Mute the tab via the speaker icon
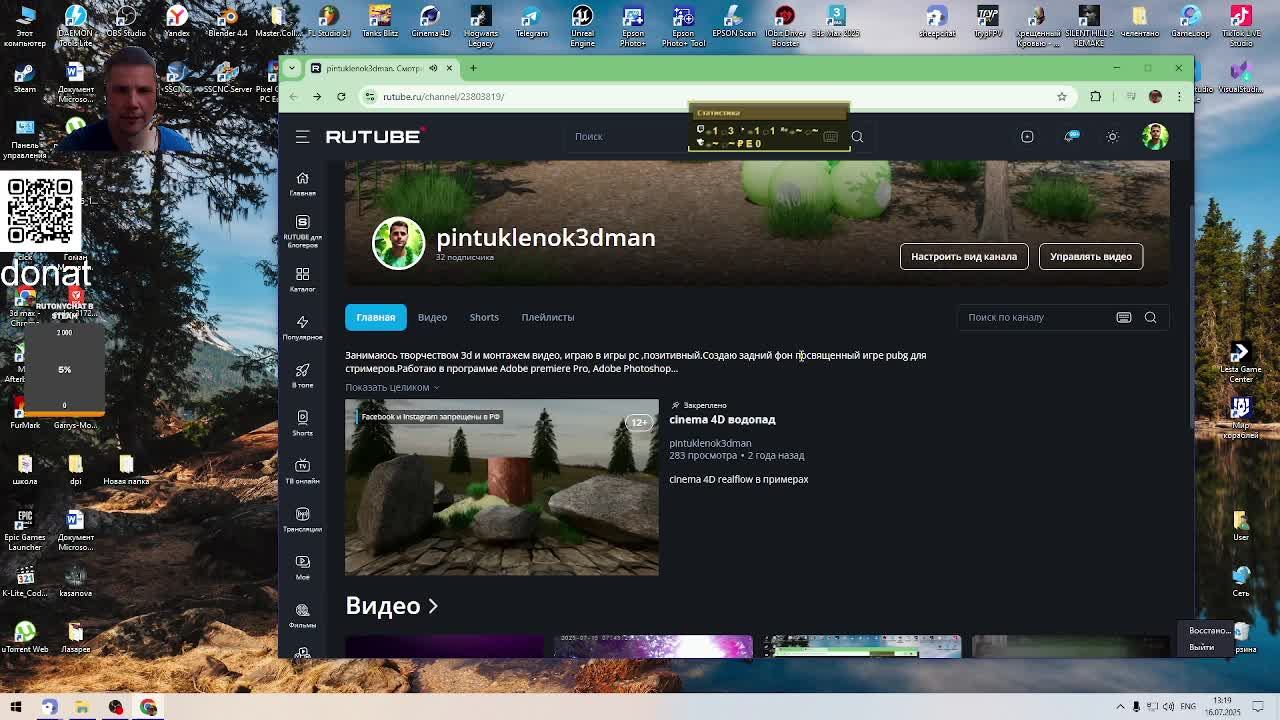This screenshot has width=1280, height=720. pyautogui.click(x=433, y=68)
